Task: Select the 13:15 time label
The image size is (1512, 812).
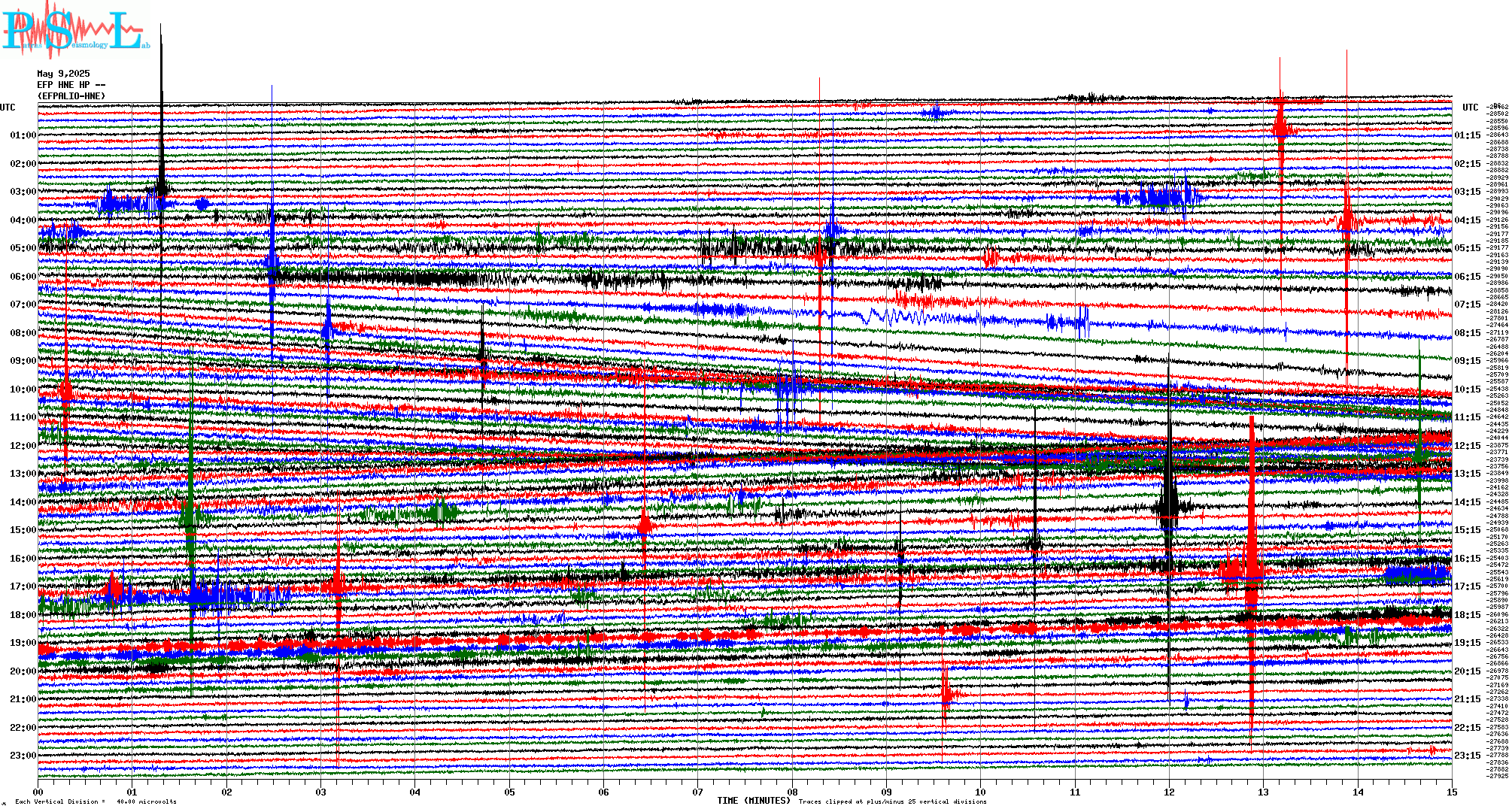Action: (x=1468, y=474)
